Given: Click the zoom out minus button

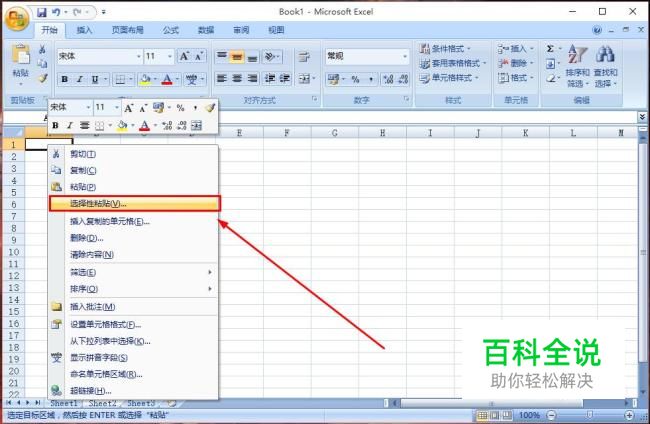Looking at the screenshot, I should pos(551,415).
